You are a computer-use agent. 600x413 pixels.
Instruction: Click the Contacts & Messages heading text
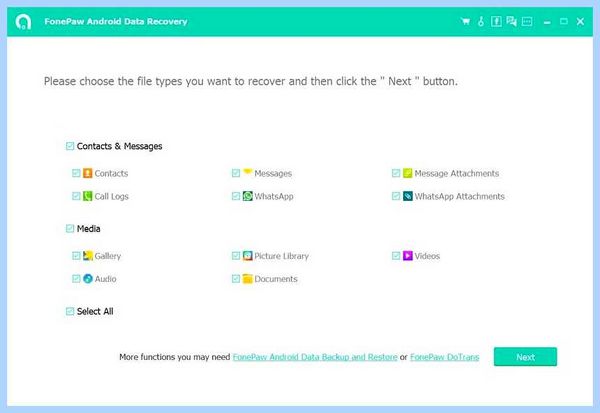pyautogui.click(x=119, y=146)
